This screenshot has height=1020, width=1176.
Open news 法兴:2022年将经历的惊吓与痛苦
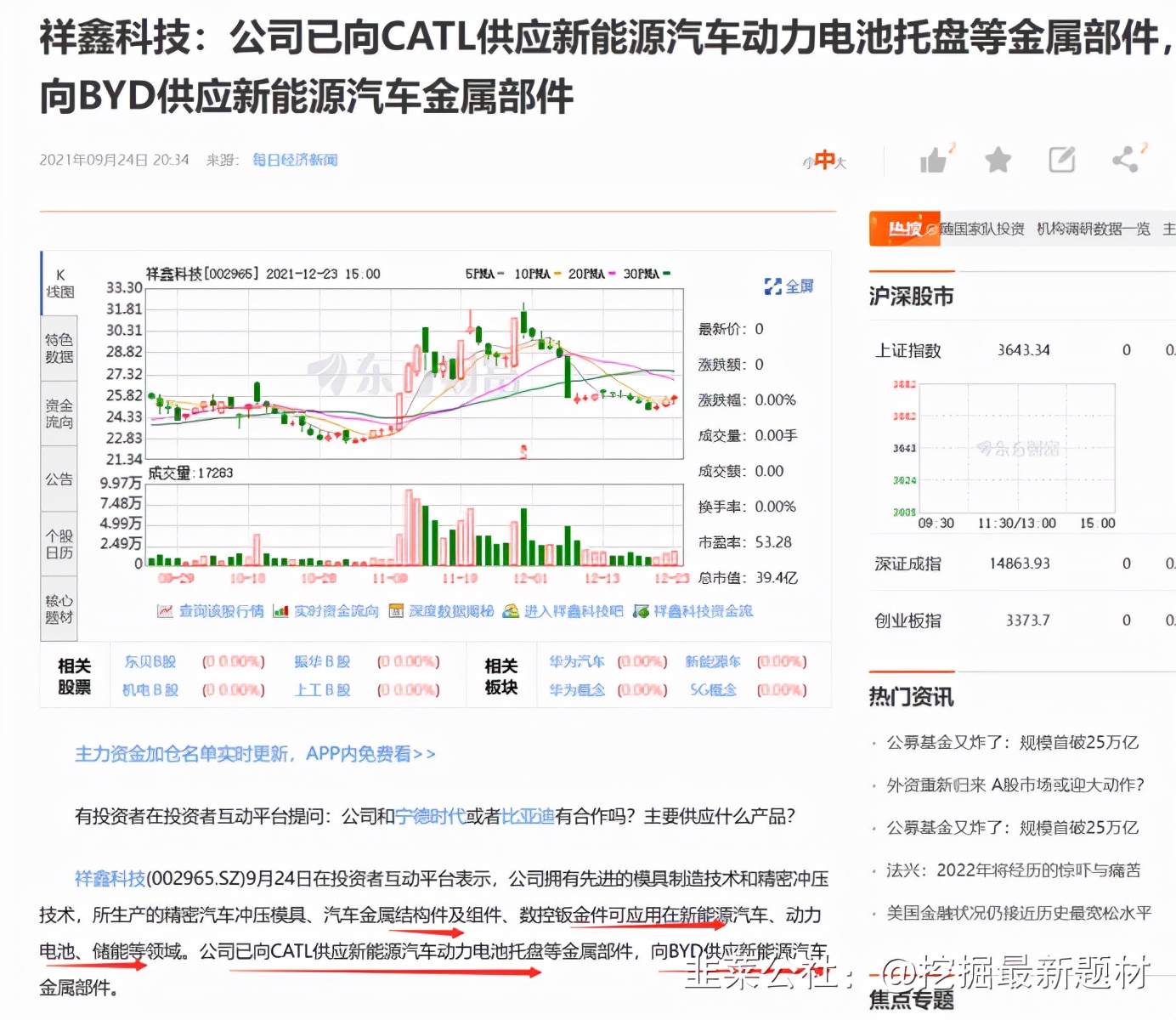[x=1014, y=870]
